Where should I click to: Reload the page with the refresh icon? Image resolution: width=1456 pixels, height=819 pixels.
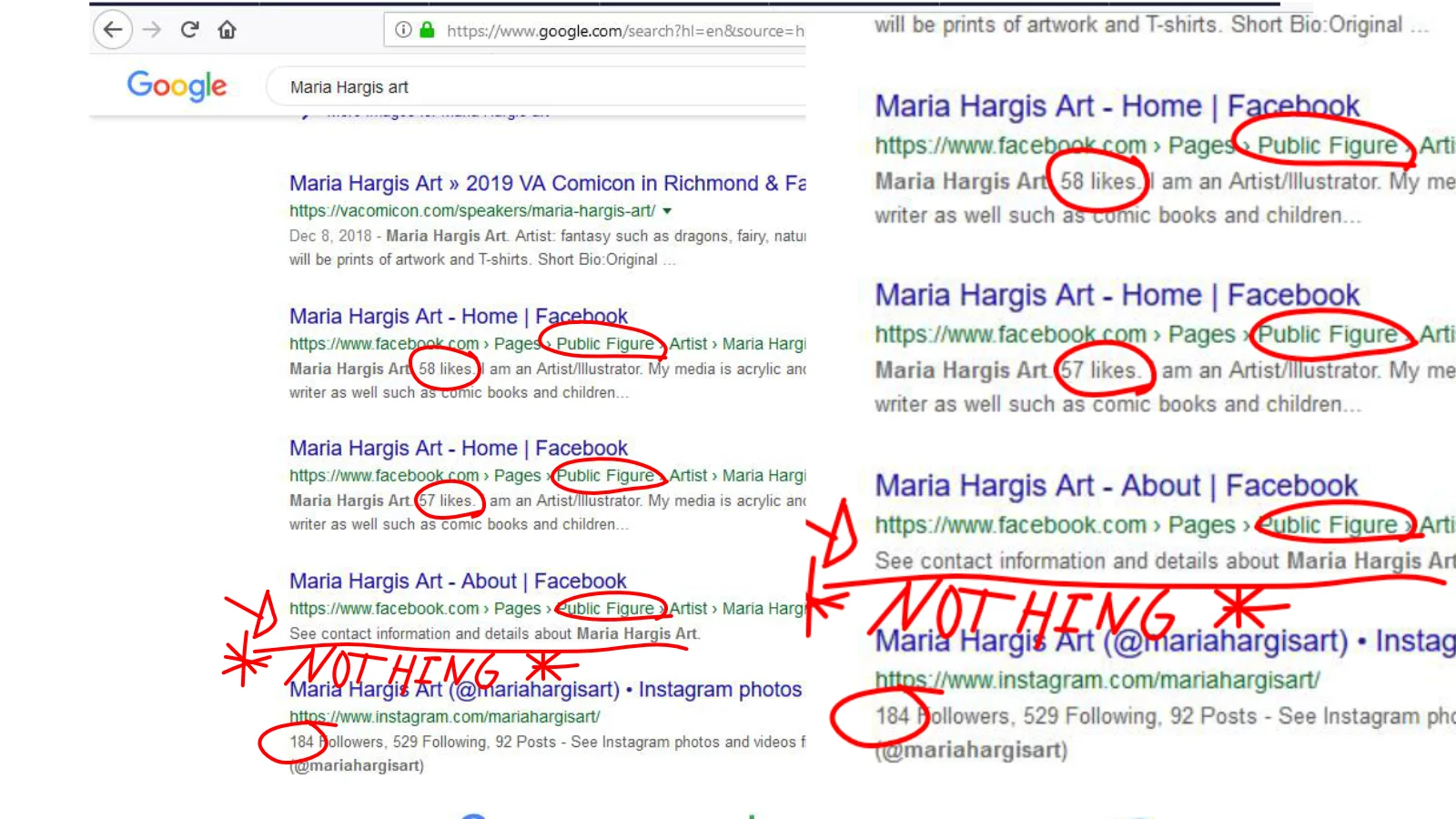pos(189,30)
